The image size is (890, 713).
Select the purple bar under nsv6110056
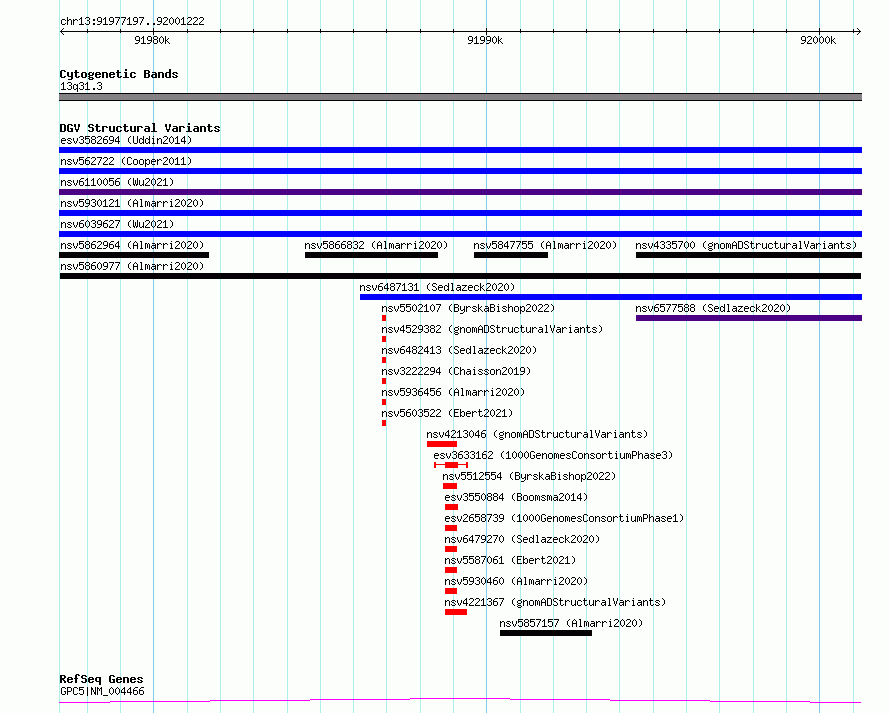point(460,192)
